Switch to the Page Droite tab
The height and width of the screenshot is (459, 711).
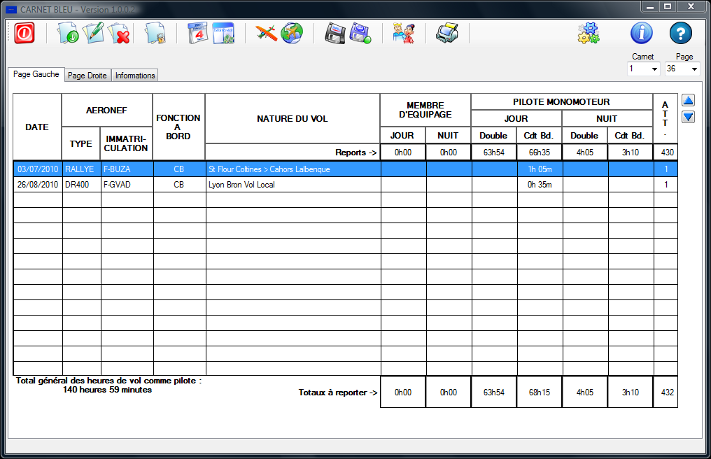point(87,75)
